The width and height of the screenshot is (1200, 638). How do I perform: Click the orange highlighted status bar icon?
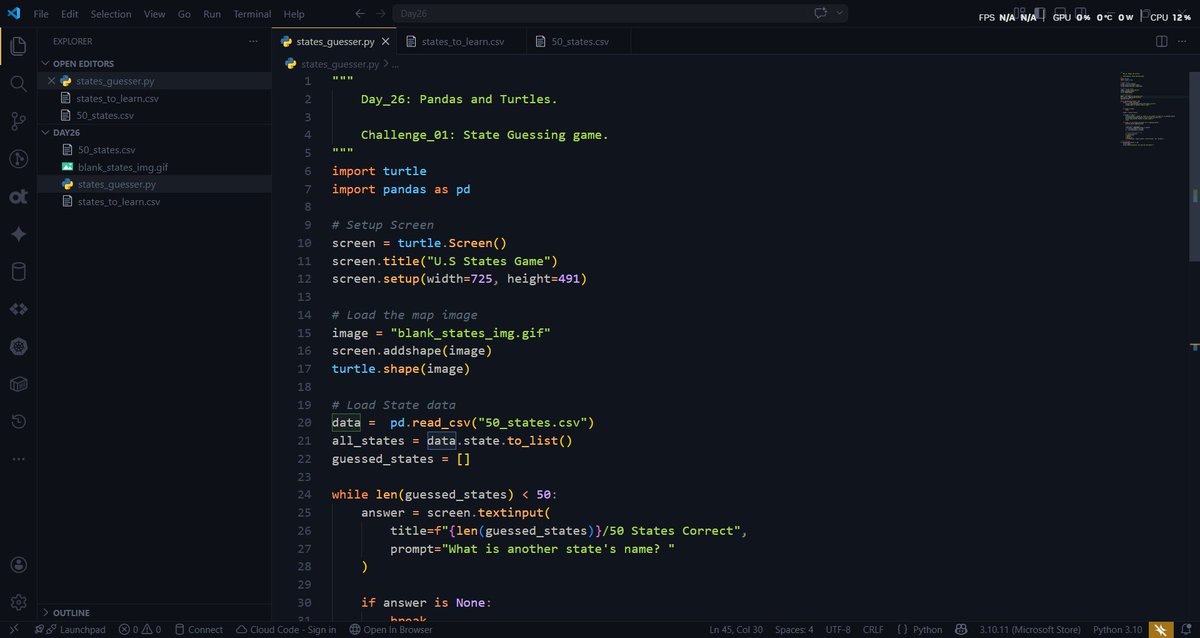coord(1160,629)
